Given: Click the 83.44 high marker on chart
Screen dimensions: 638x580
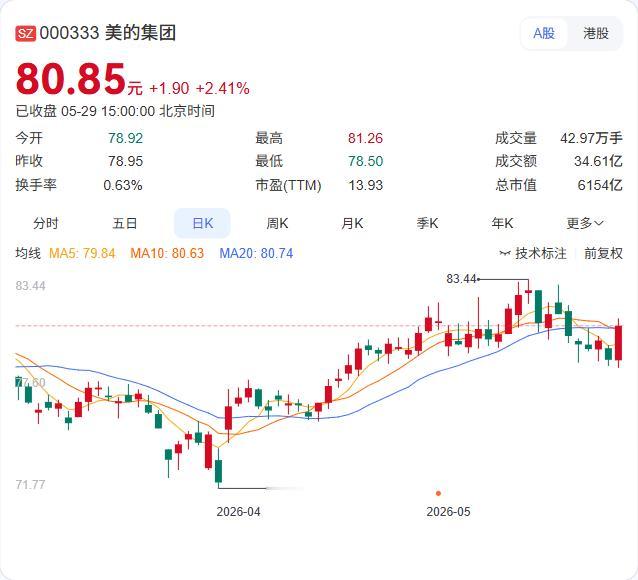Looking at the screenshot, I should click(461, 279).
